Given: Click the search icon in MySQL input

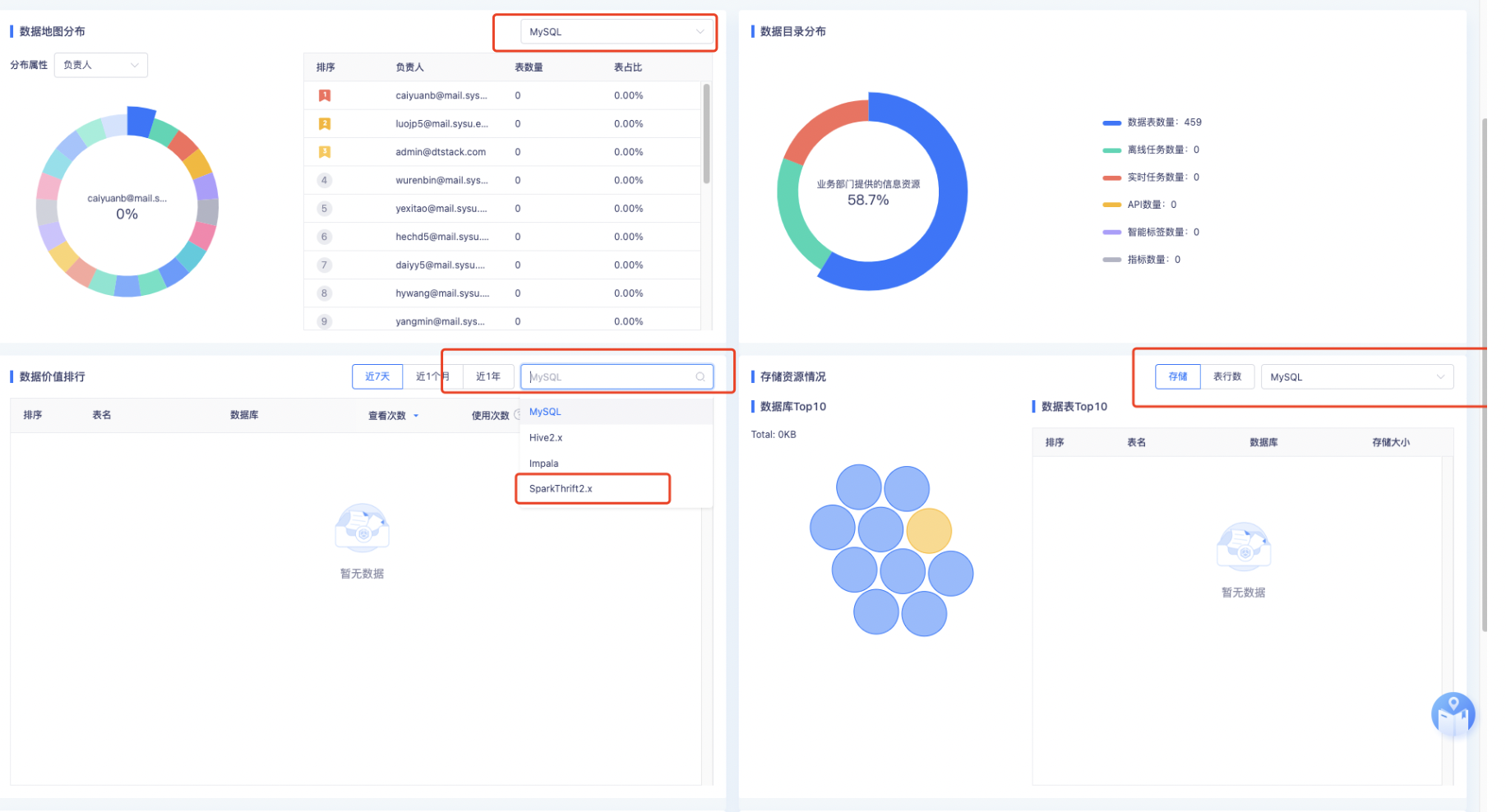Looking at the screenshot, I should coord(700,376).
